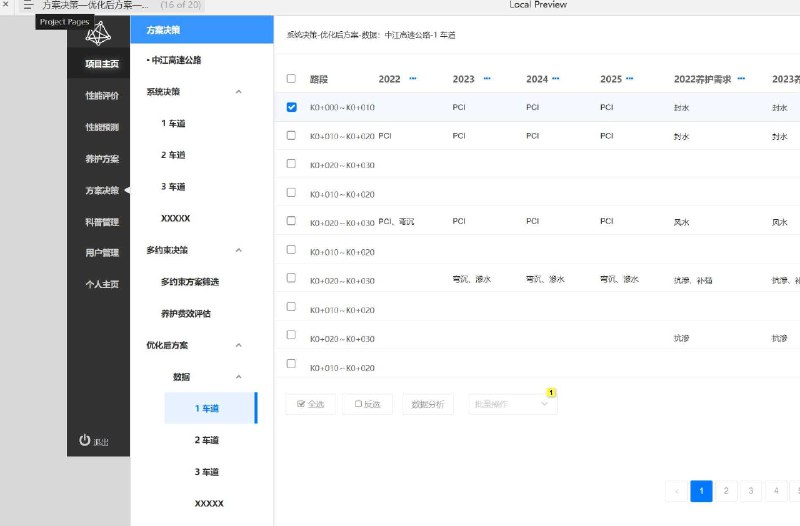Screen dimensions: 800x526
Task: Select 1 车道 under 数据
Action: click(x=210, y=408)
